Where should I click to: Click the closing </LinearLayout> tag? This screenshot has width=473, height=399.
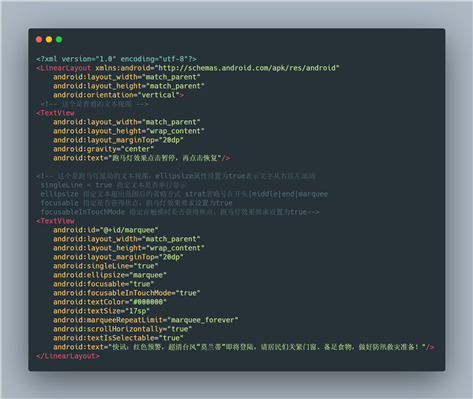[x=68, y=356]
